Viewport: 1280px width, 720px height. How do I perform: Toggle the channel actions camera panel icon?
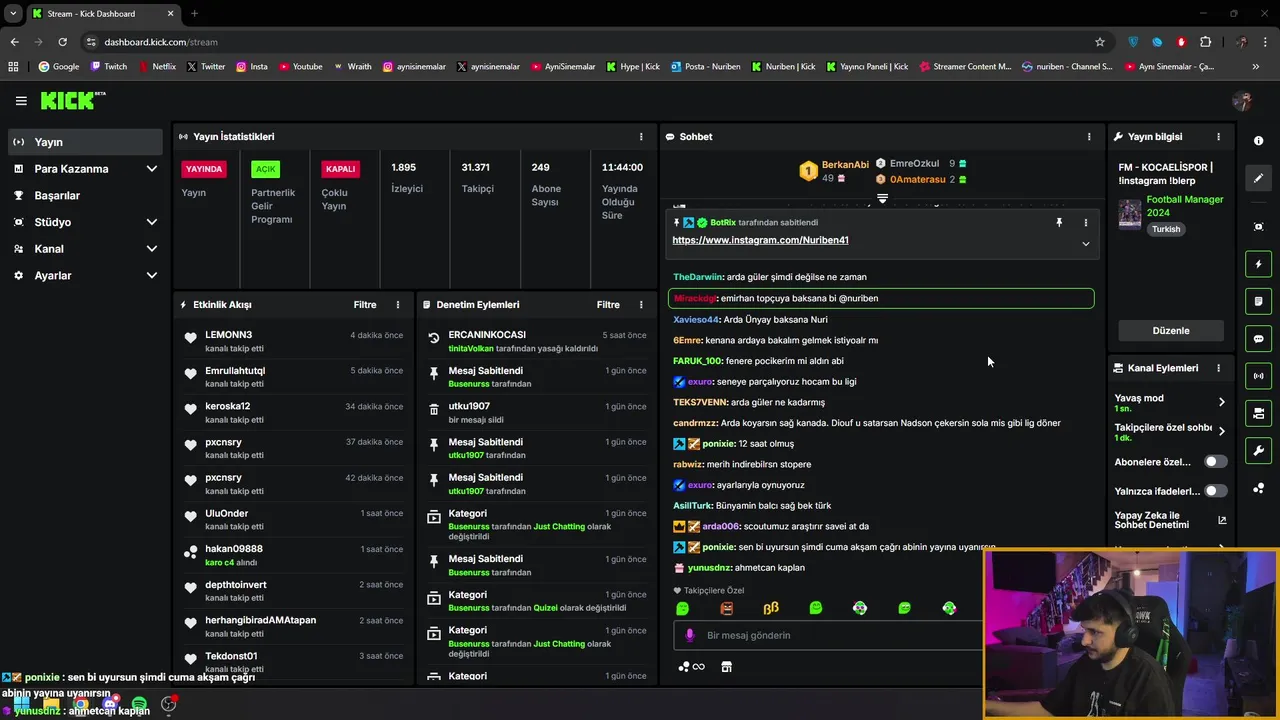click(1258, 413)
